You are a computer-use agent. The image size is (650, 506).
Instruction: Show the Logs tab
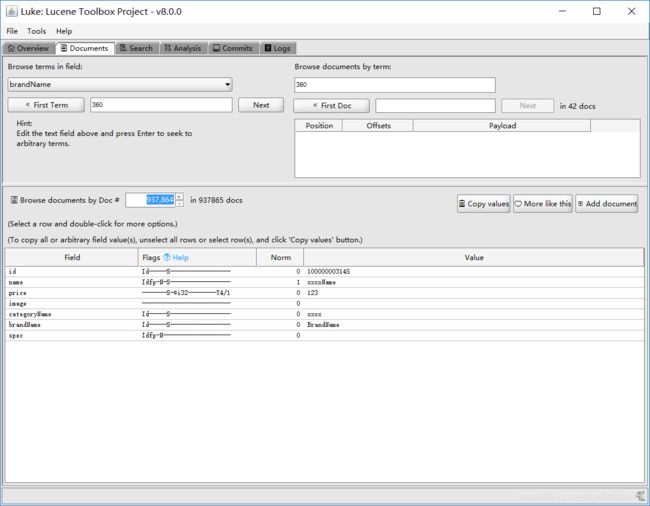click(278, 48)
